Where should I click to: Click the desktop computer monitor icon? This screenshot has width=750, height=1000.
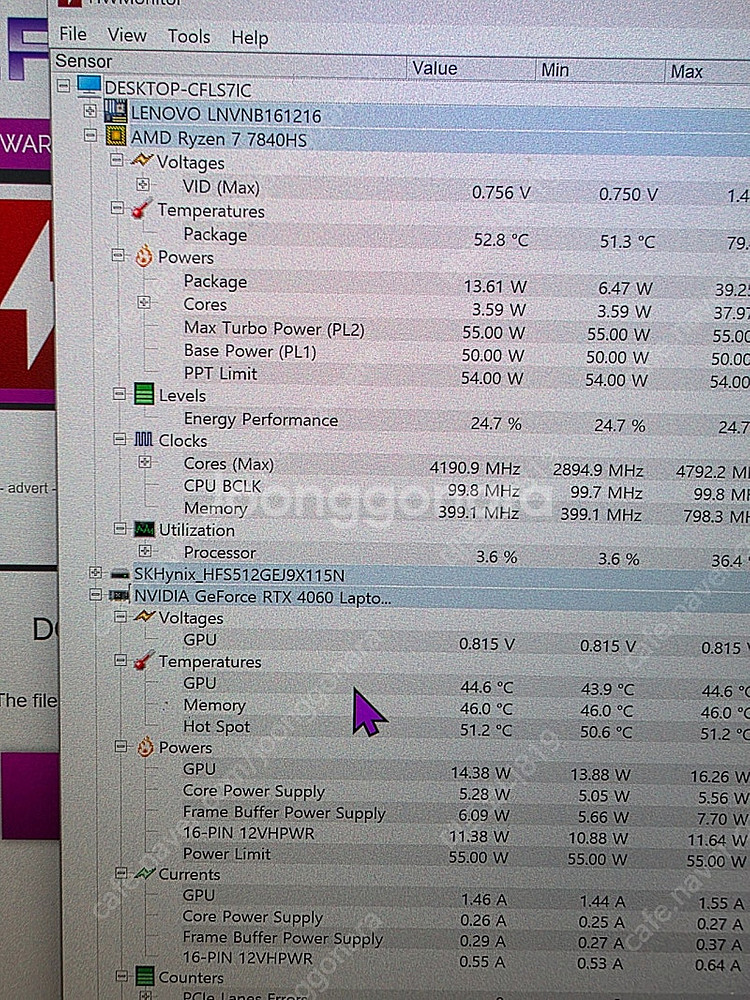click(x=89, y=85)
